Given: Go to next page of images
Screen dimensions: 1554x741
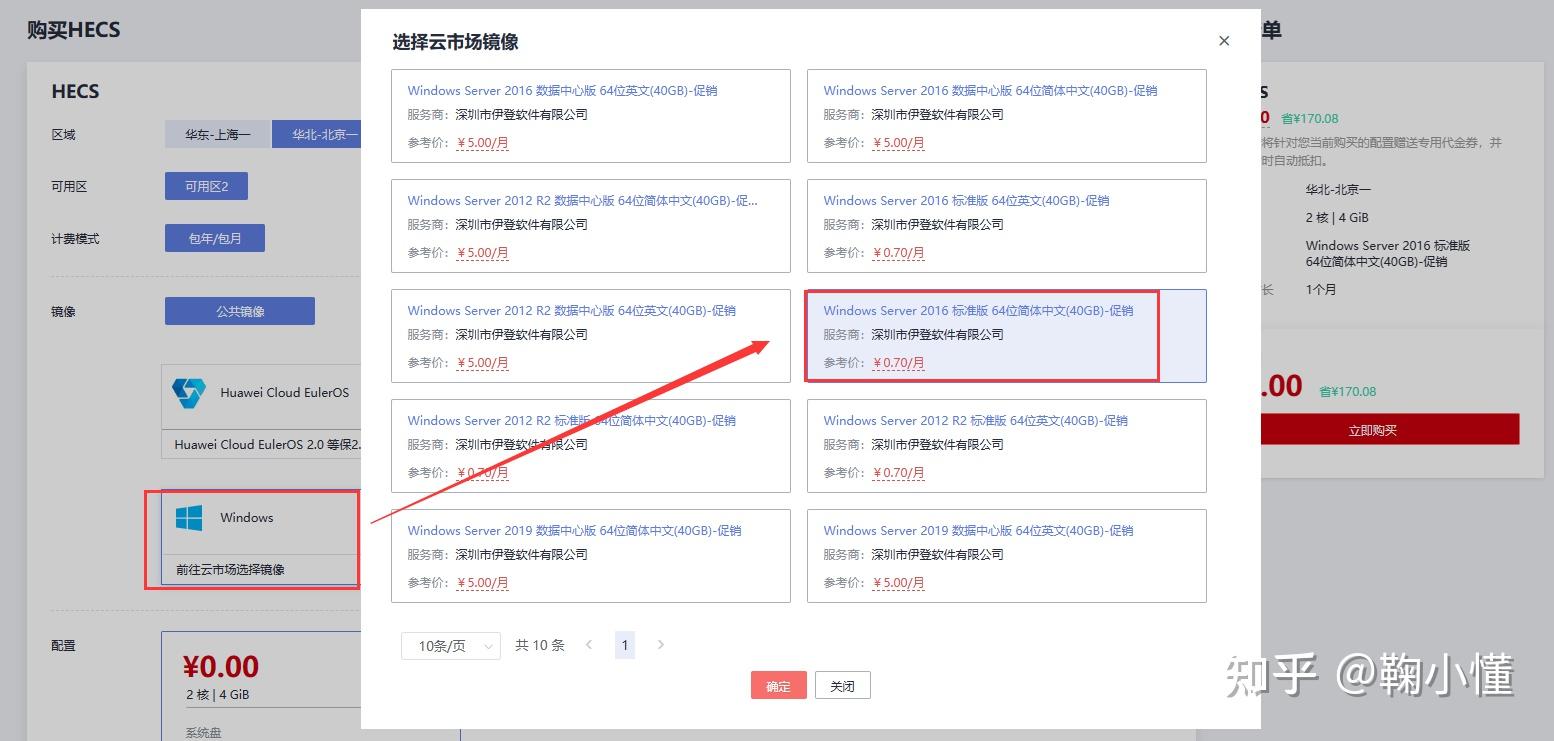Looking at the screenshot, I should click(x=661, y=645).
